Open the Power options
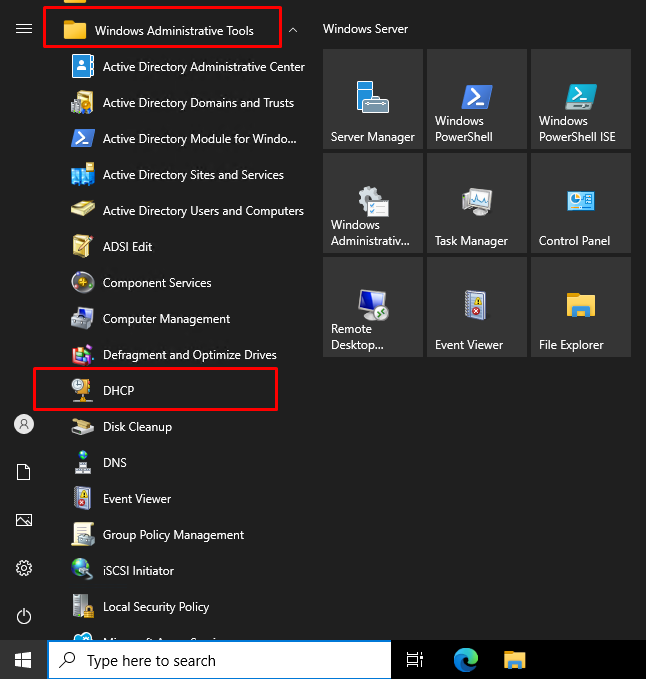Viewport: 646px width, 679px height. point(24,616)
